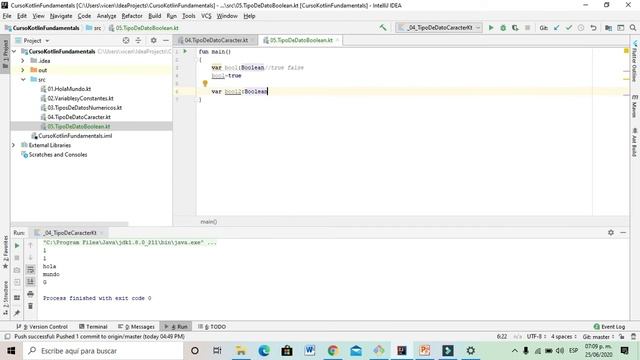The image size is (640, 360).
Task: Click the yellow intention lightbulb
Action: click(x=205, y=83)
